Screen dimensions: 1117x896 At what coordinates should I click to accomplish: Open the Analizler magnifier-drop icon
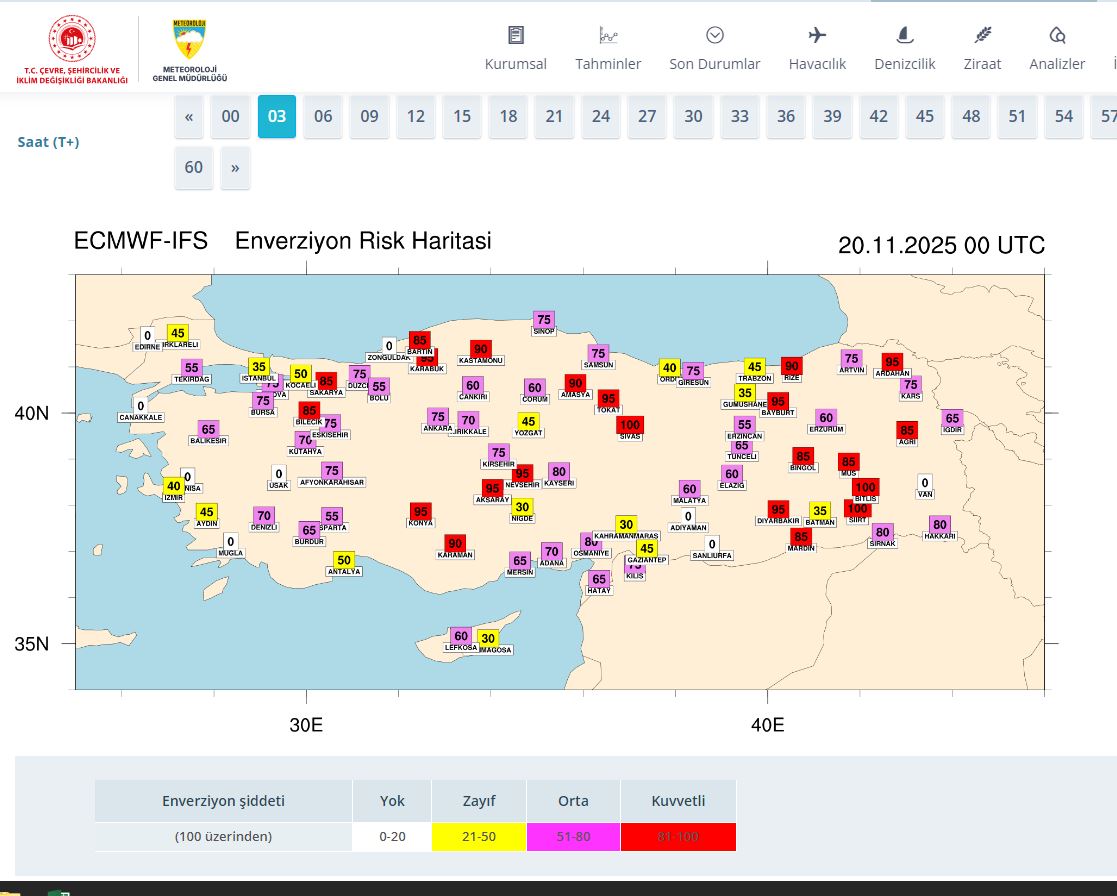click(x=1056, y=34)
